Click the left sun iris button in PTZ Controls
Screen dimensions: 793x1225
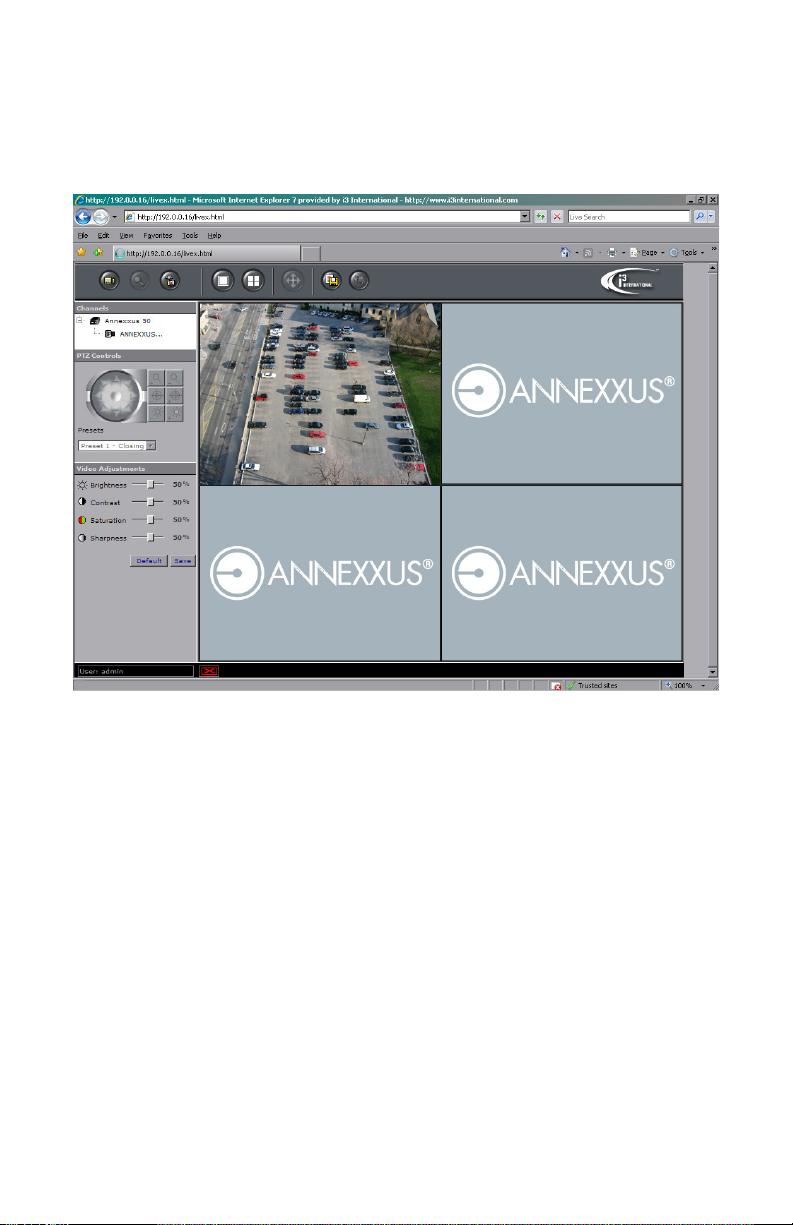(x=155, y=412)
